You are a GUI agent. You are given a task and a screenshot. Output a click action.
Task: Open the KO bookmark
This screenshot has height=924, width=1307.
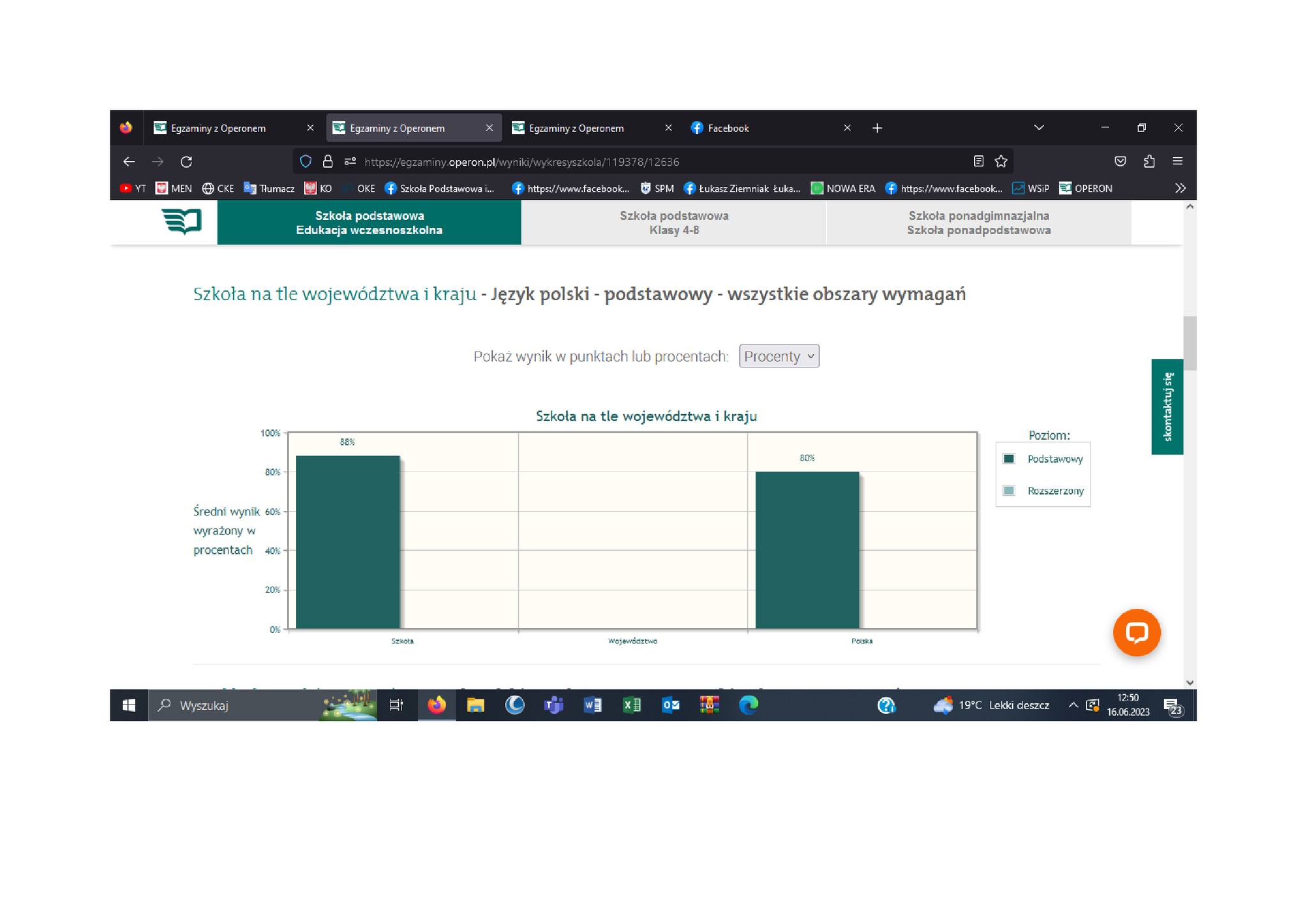318,188
